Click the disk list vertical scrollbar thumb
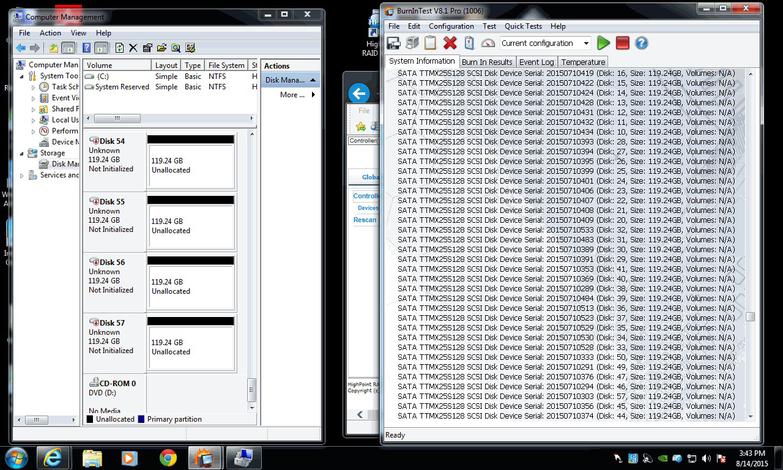The image size is (783, 470). 252,390
